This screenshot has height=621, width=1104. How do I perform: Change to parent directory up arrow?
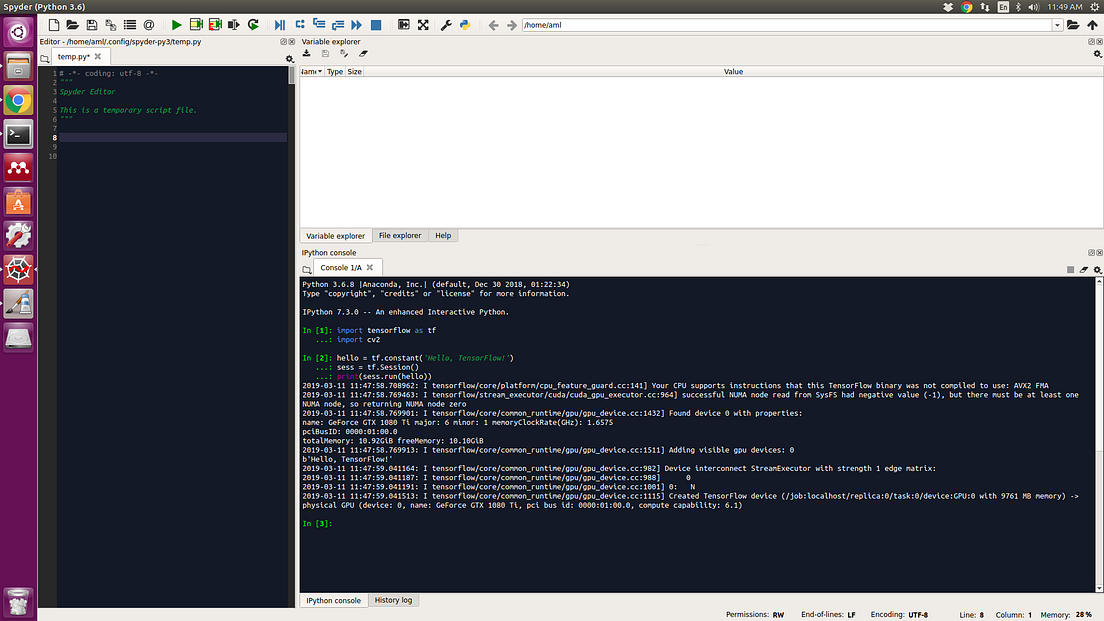(x=1092, y=25)
